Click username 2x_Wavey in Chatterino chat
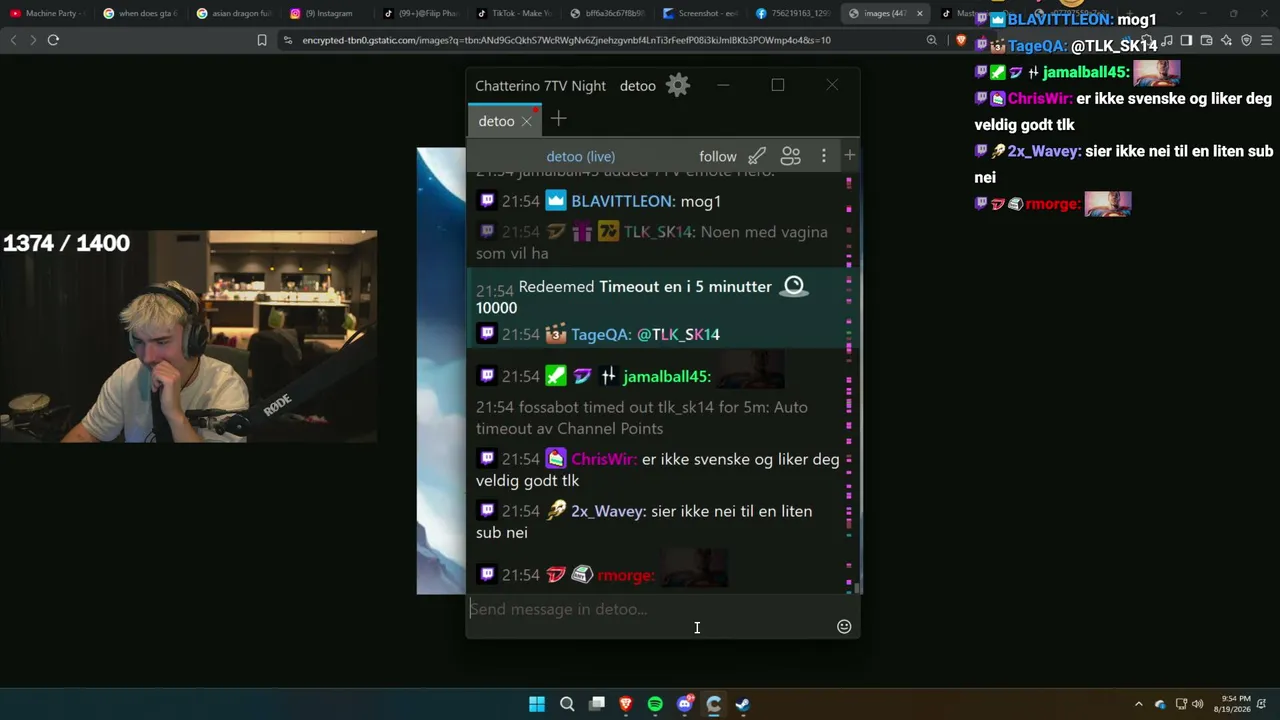 click(608, 511)
